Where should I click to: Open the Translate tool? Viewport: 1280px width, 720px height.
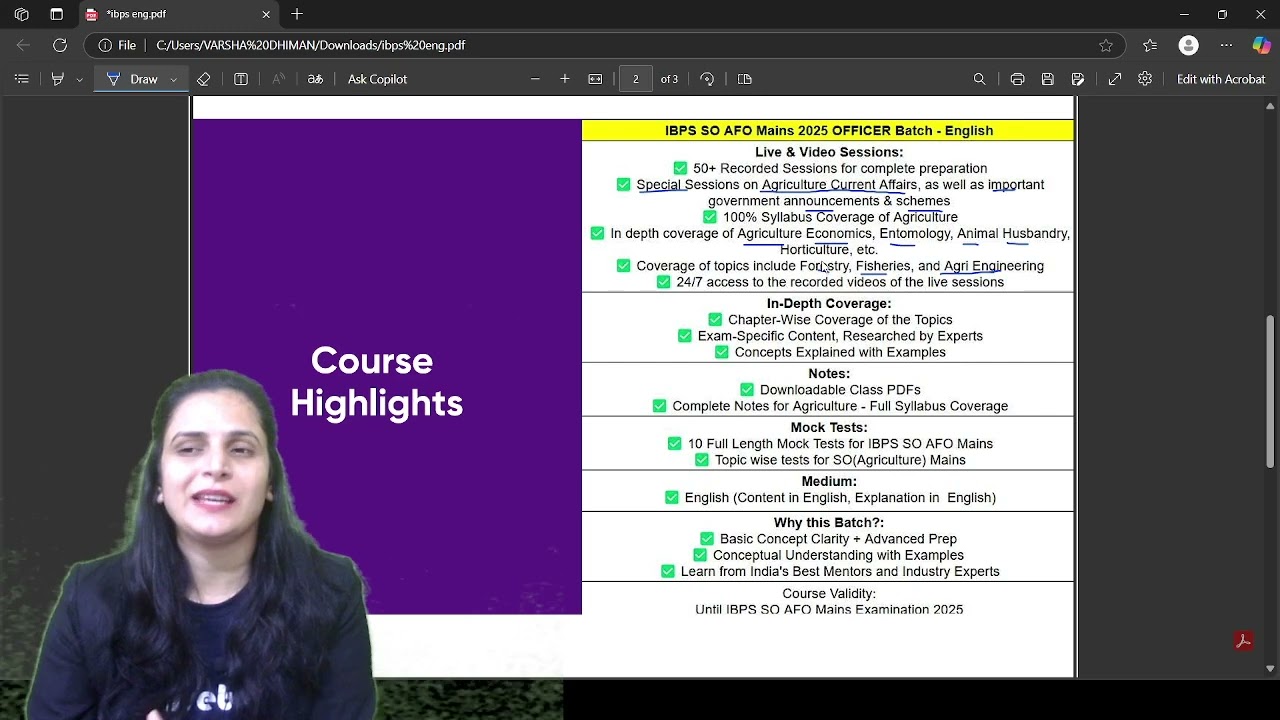(315, 79)
